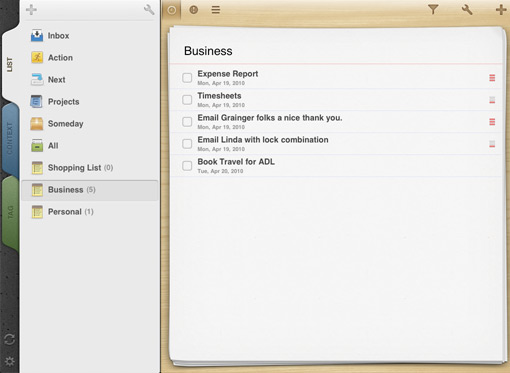Click the Business list heading
510x373 pixels.
click(208, 51)
